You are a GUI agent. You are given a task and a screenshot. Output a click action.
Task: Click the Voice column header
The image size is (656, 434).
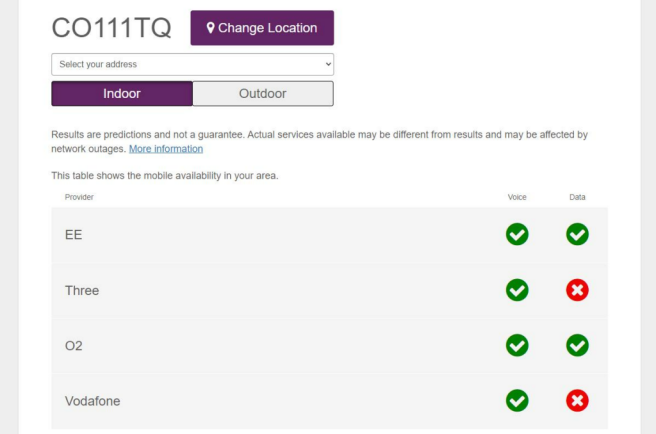point(517,197)
